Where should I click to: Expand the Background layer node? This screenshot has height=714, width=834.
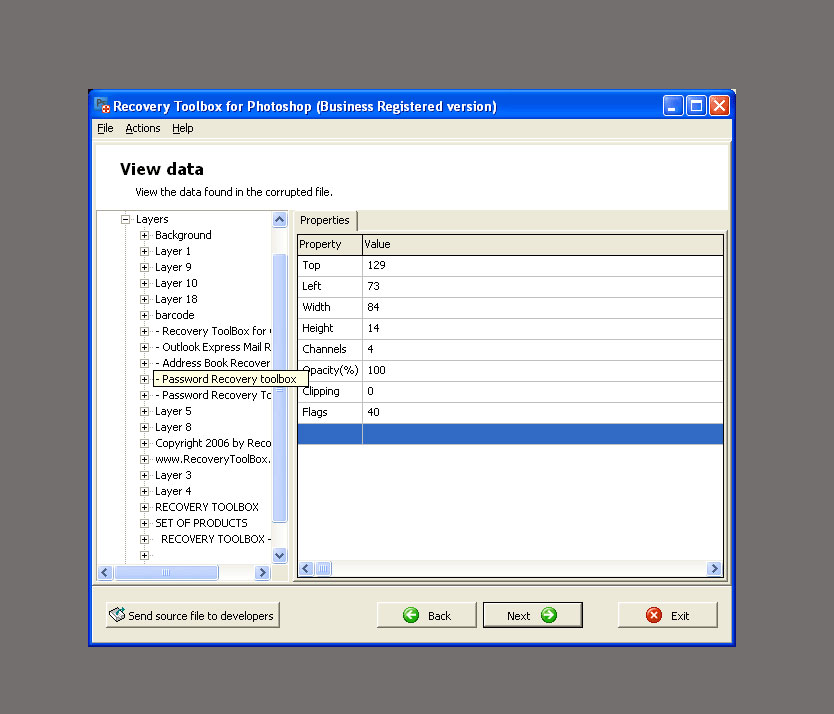(x=144, y=235)
